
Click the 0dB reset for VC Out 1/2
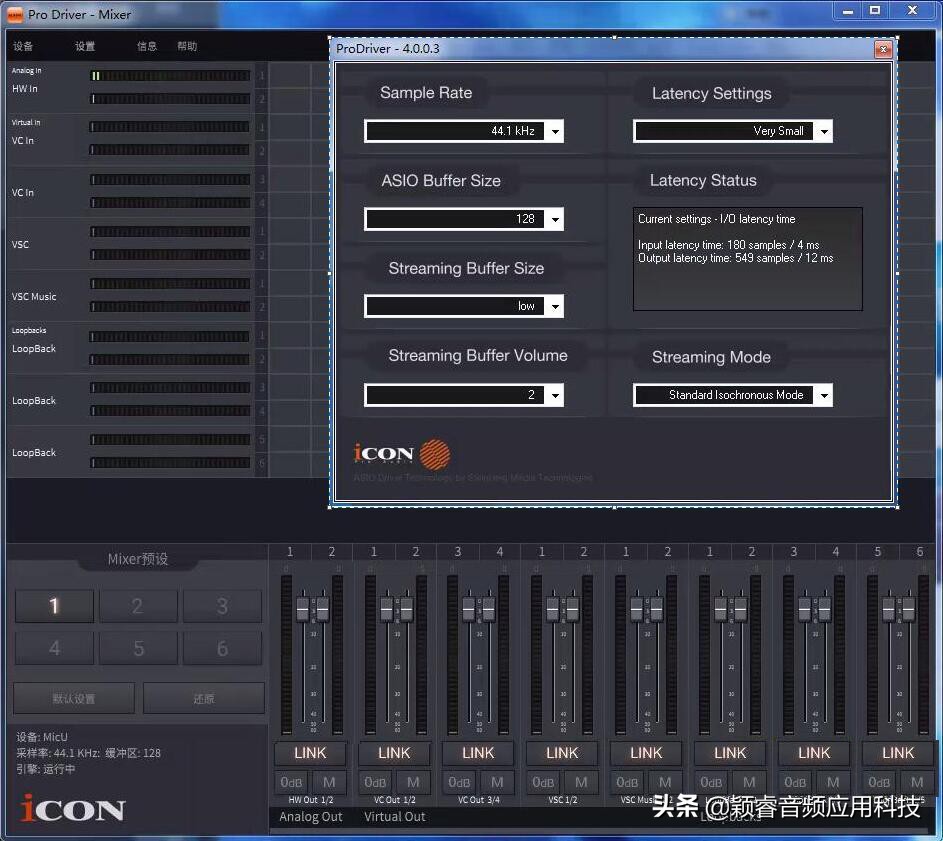click(375, 782)
